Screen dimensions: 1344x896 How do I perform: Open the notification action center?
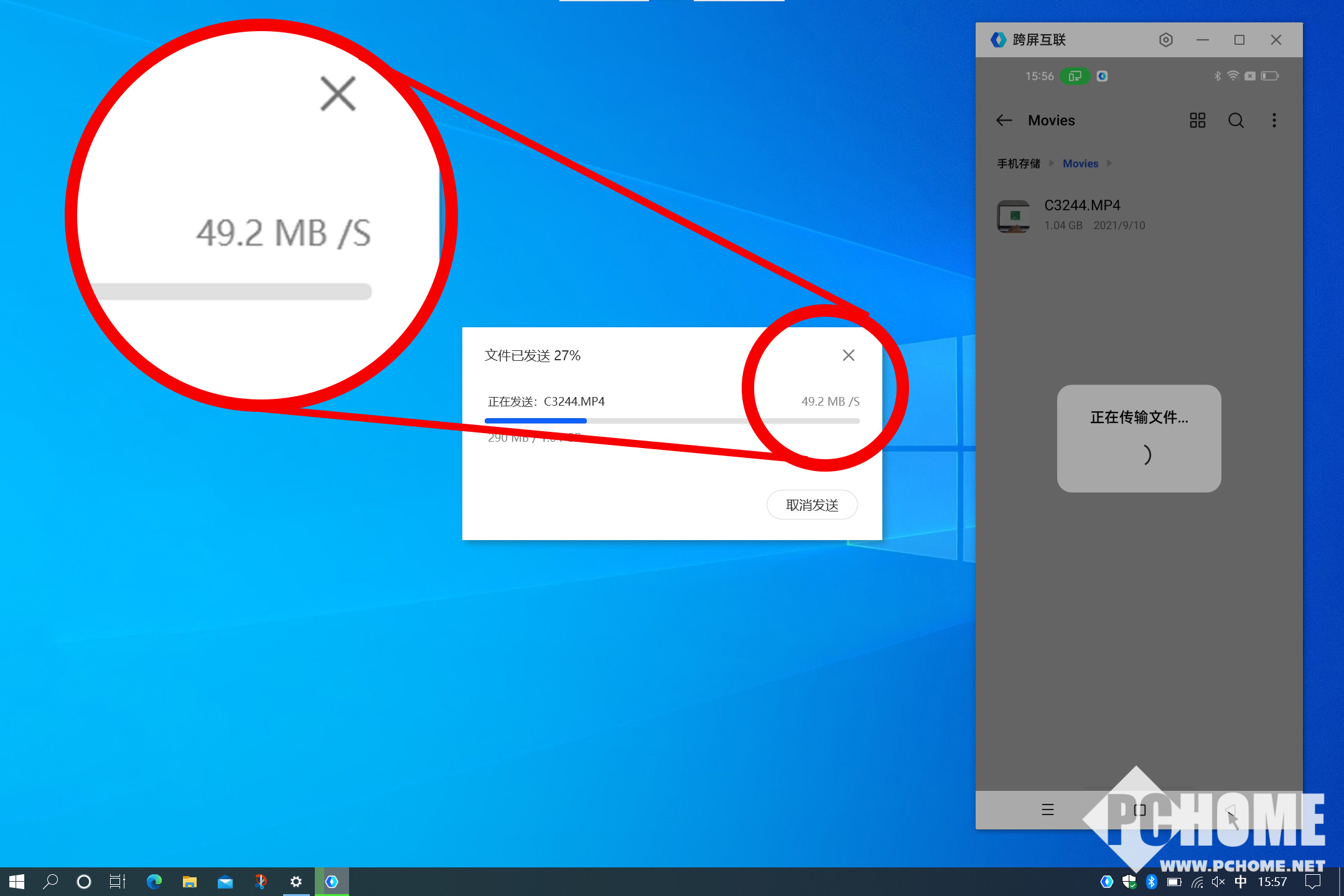pos(1313,882)
